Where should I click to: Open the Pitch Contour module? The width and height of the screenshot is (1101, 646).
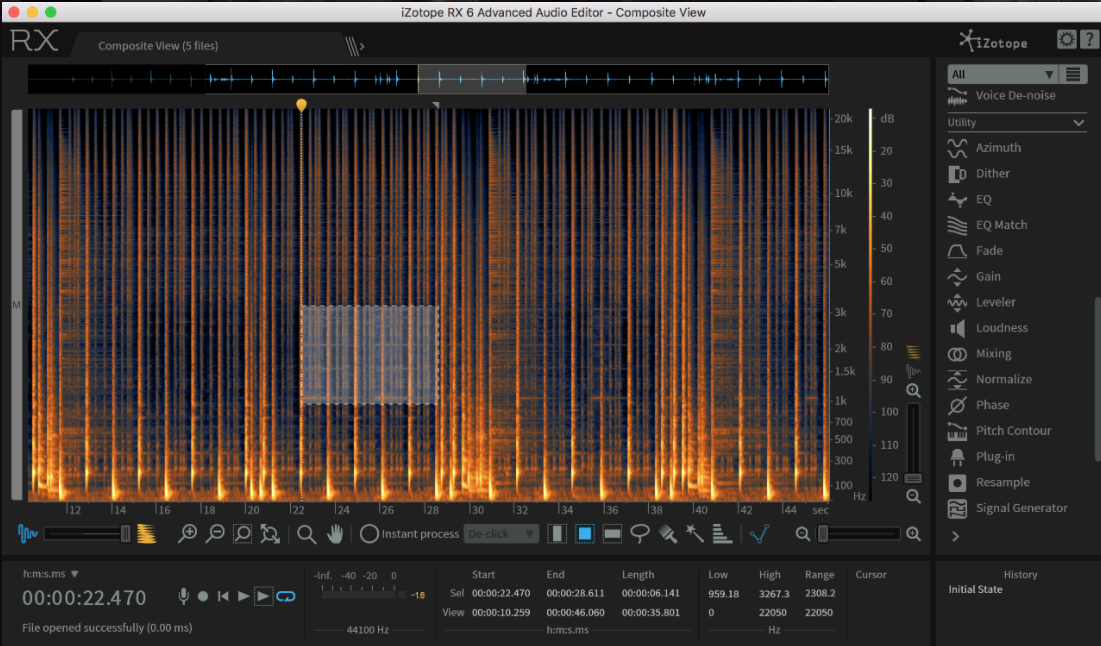pyautogui.click(x=1013, y=431)
